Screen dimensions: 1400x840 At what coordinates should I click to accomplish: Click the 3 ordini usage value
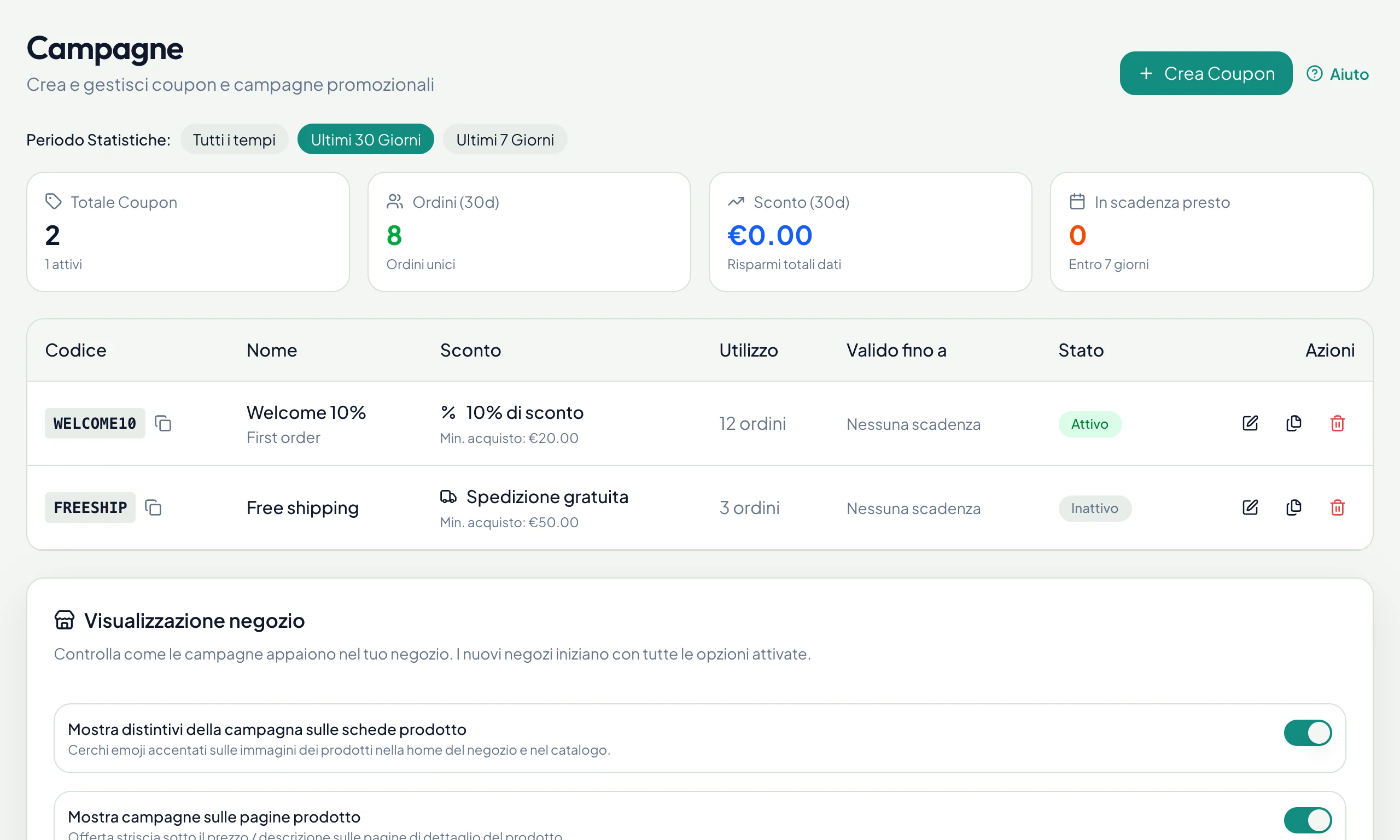click(749, 507)
